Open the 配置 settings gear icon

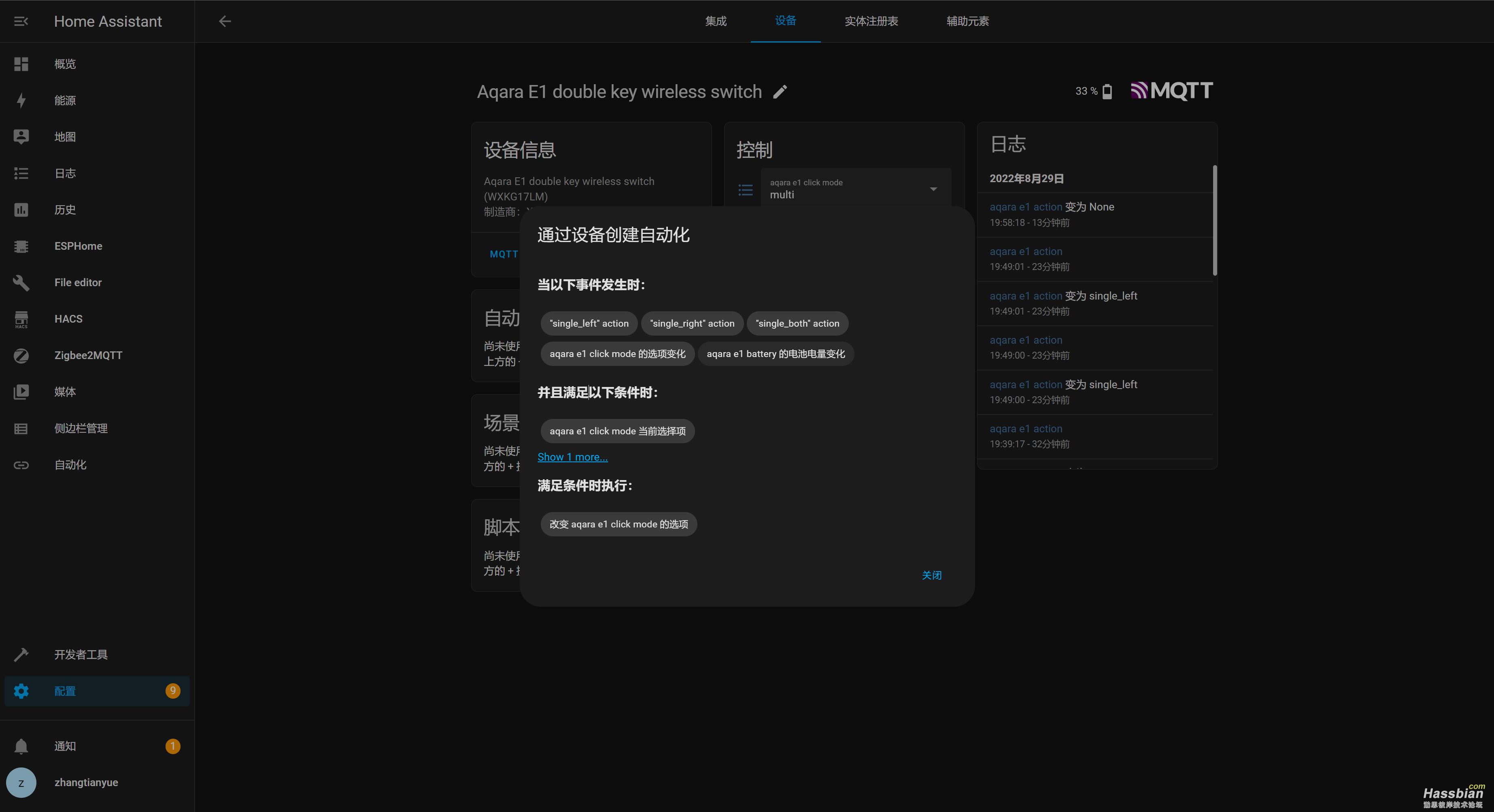[x=21, y=691]
